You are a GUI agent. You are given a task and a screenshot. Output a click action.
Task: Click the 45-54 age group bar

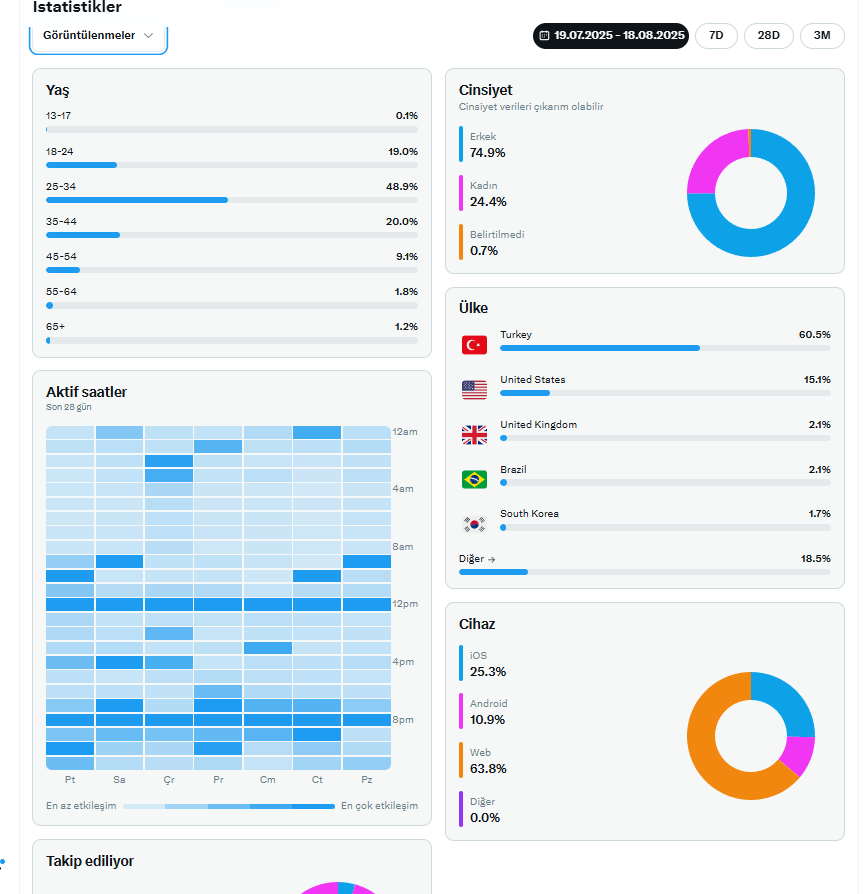(231, 270)
